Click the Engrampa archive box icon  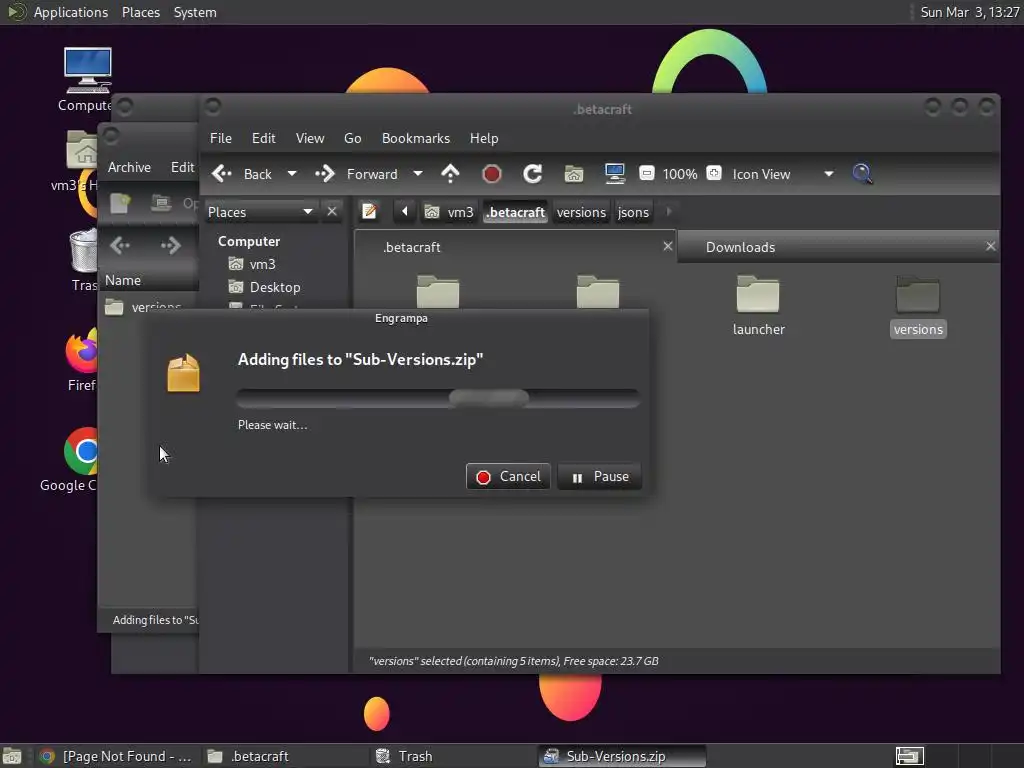(x=184, y=374)
